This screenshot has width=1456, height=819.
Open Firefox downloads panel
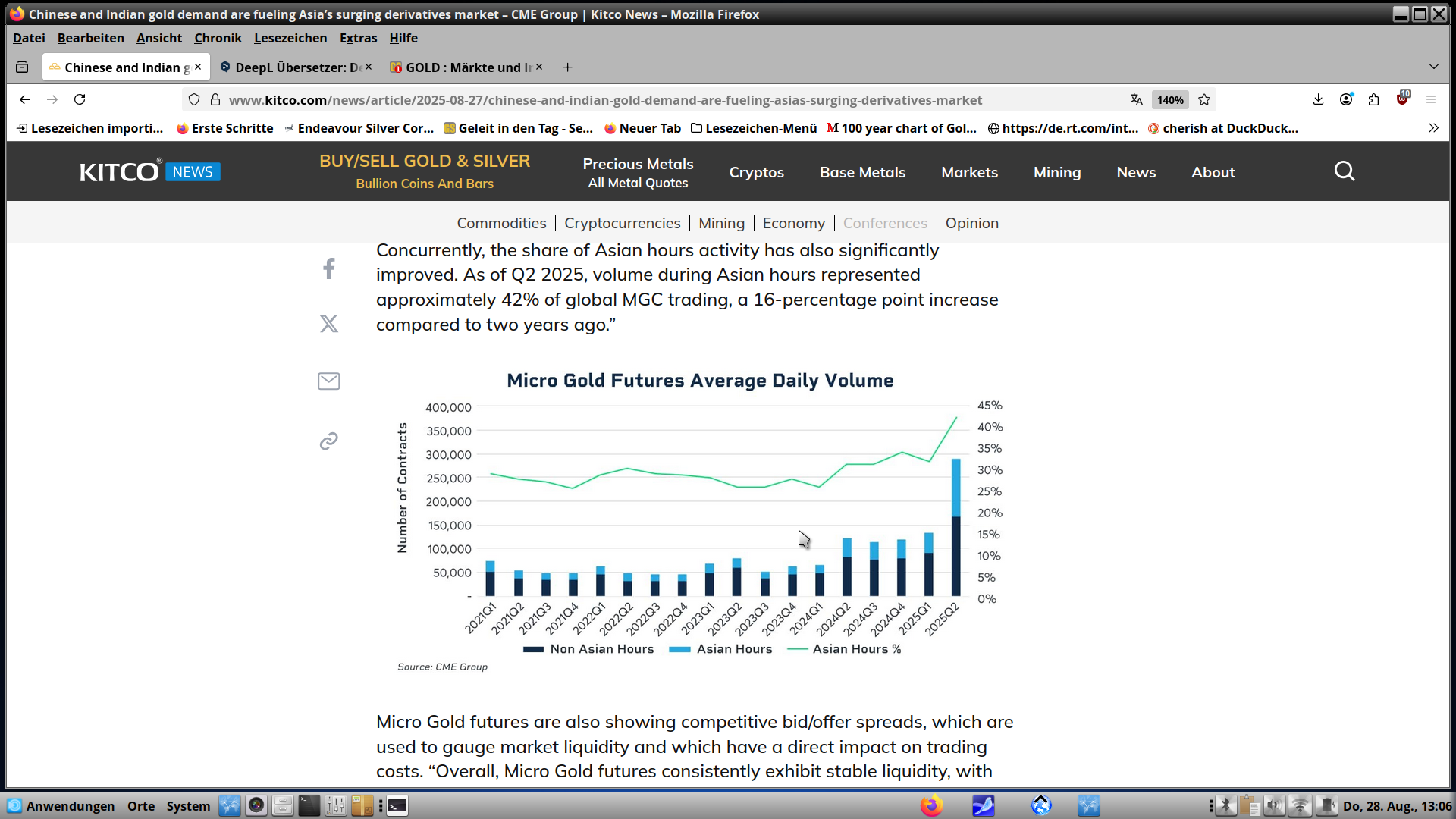(1318, 99)
